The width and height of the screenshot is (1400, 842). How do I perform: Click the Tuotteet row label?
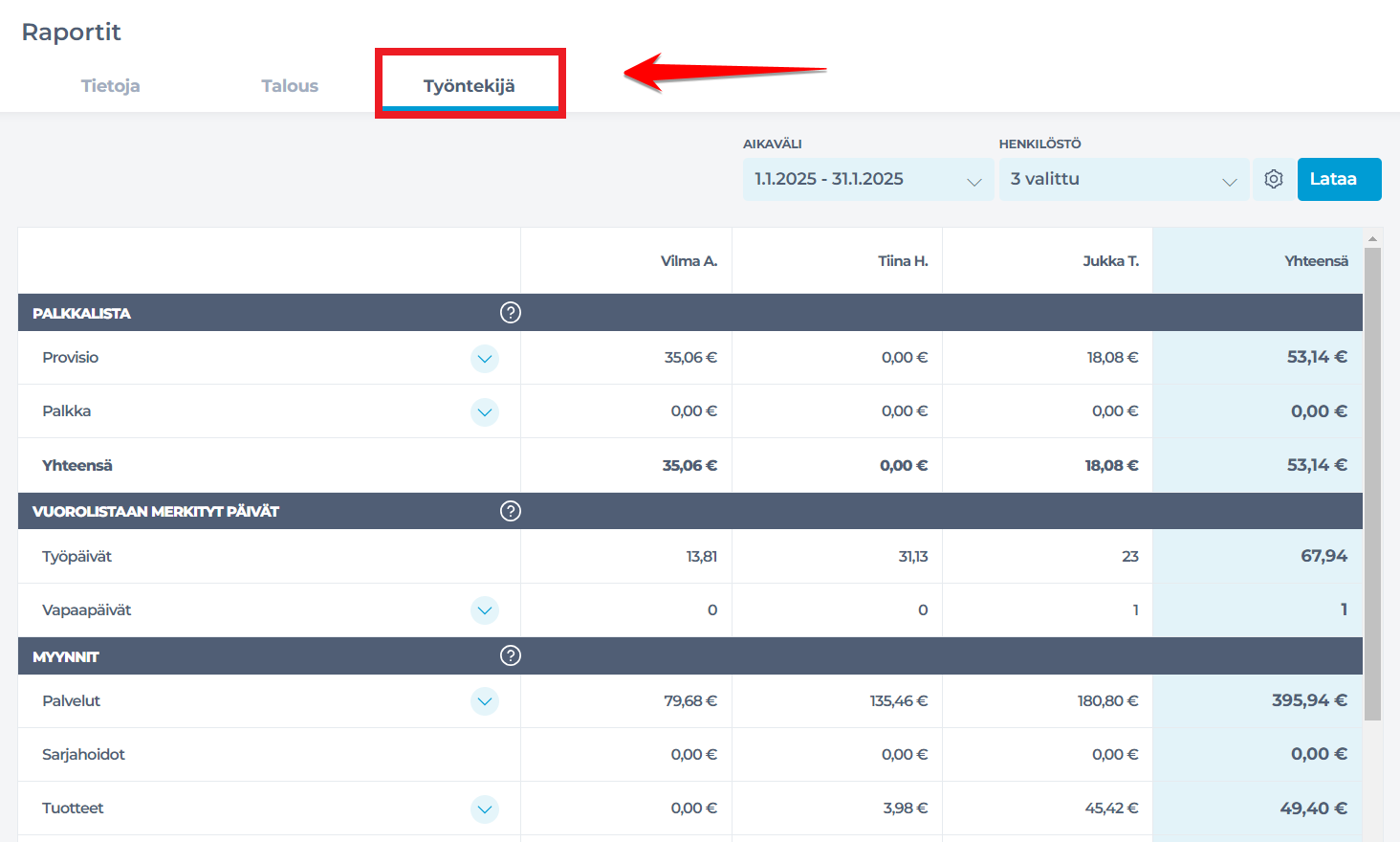tap(73, 809)
